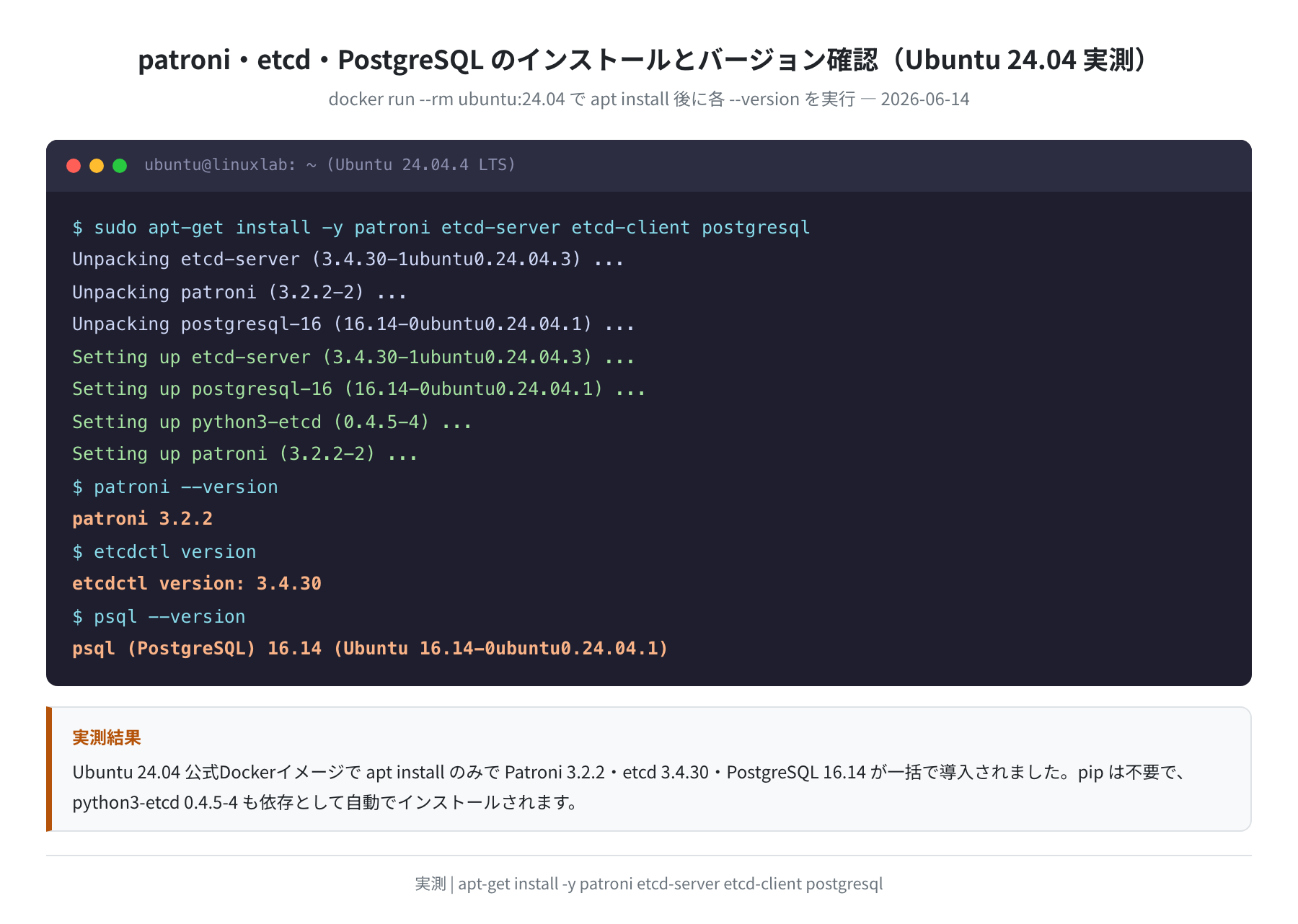The width and height of the screenshot is (1298, 924).
Task: Select the 'etcdctl version: 3.4.30' output
Action: point(197,584)
